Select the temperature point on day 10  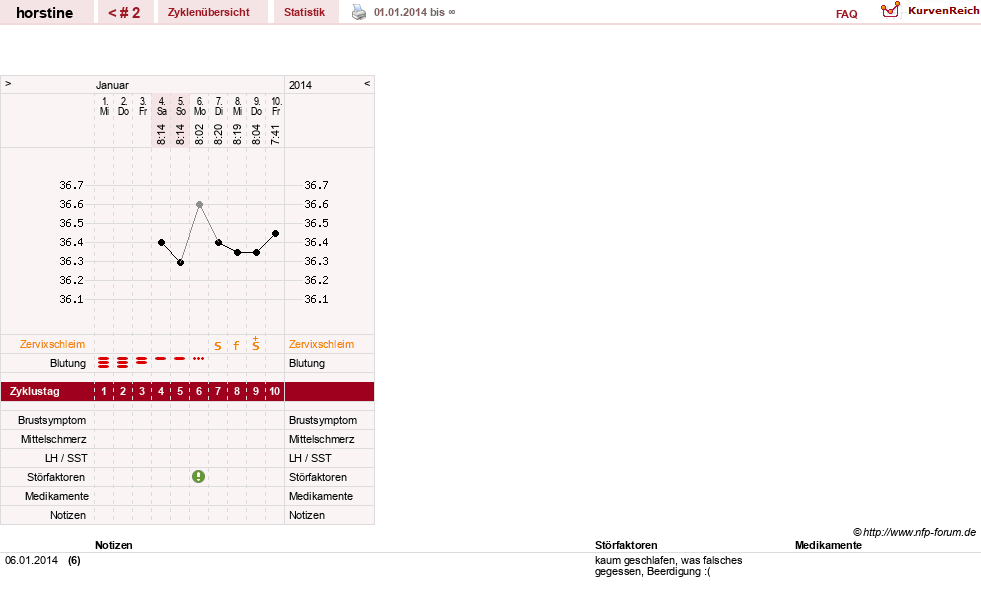click(275, 233)
